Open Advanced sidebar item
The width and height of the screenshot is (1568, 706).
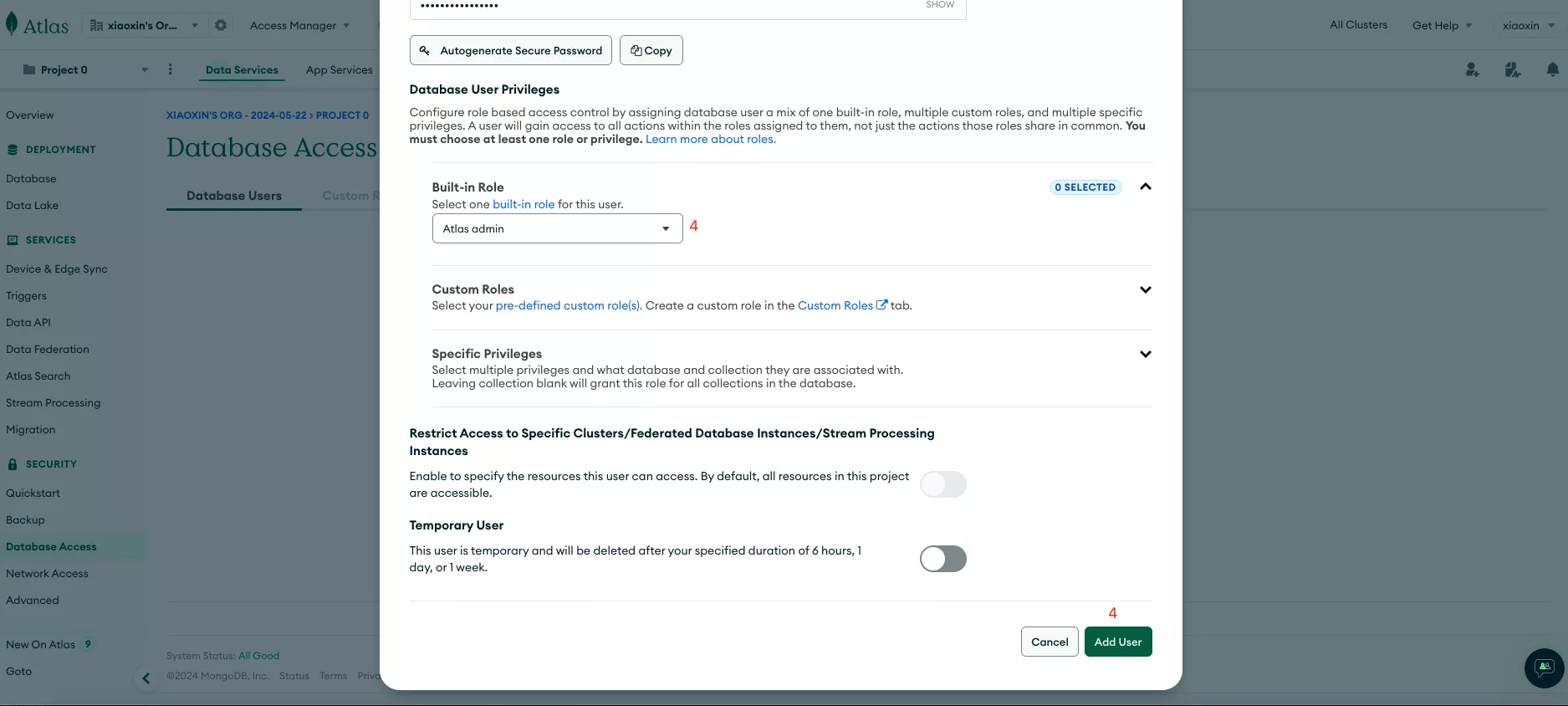coord(33,600)
